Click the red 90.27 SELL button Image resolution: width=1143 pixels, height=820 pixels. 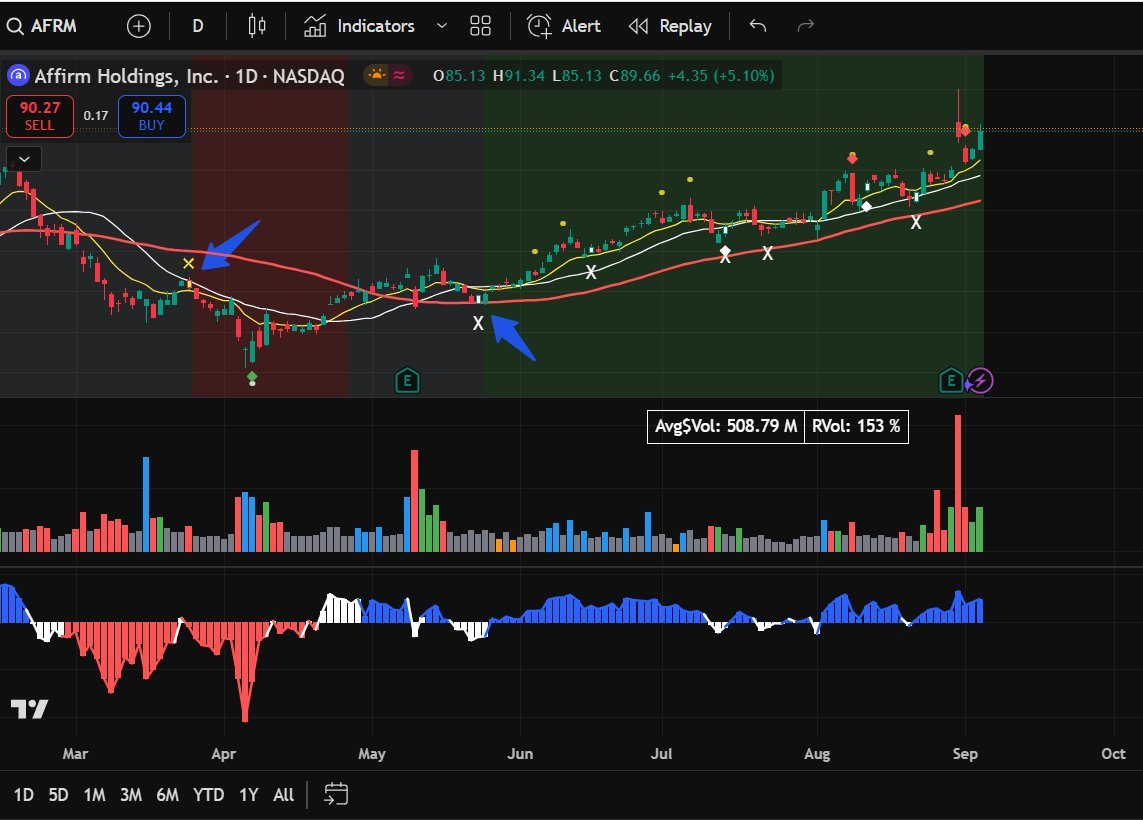[x=40, y=115]
